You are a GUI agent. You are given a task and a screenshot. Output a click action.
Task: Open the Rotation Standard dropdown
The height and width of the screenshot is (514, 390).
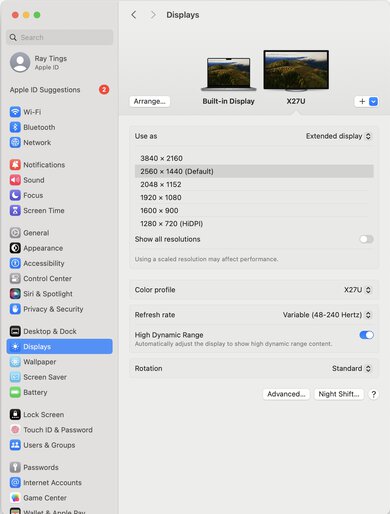point(351,368)
